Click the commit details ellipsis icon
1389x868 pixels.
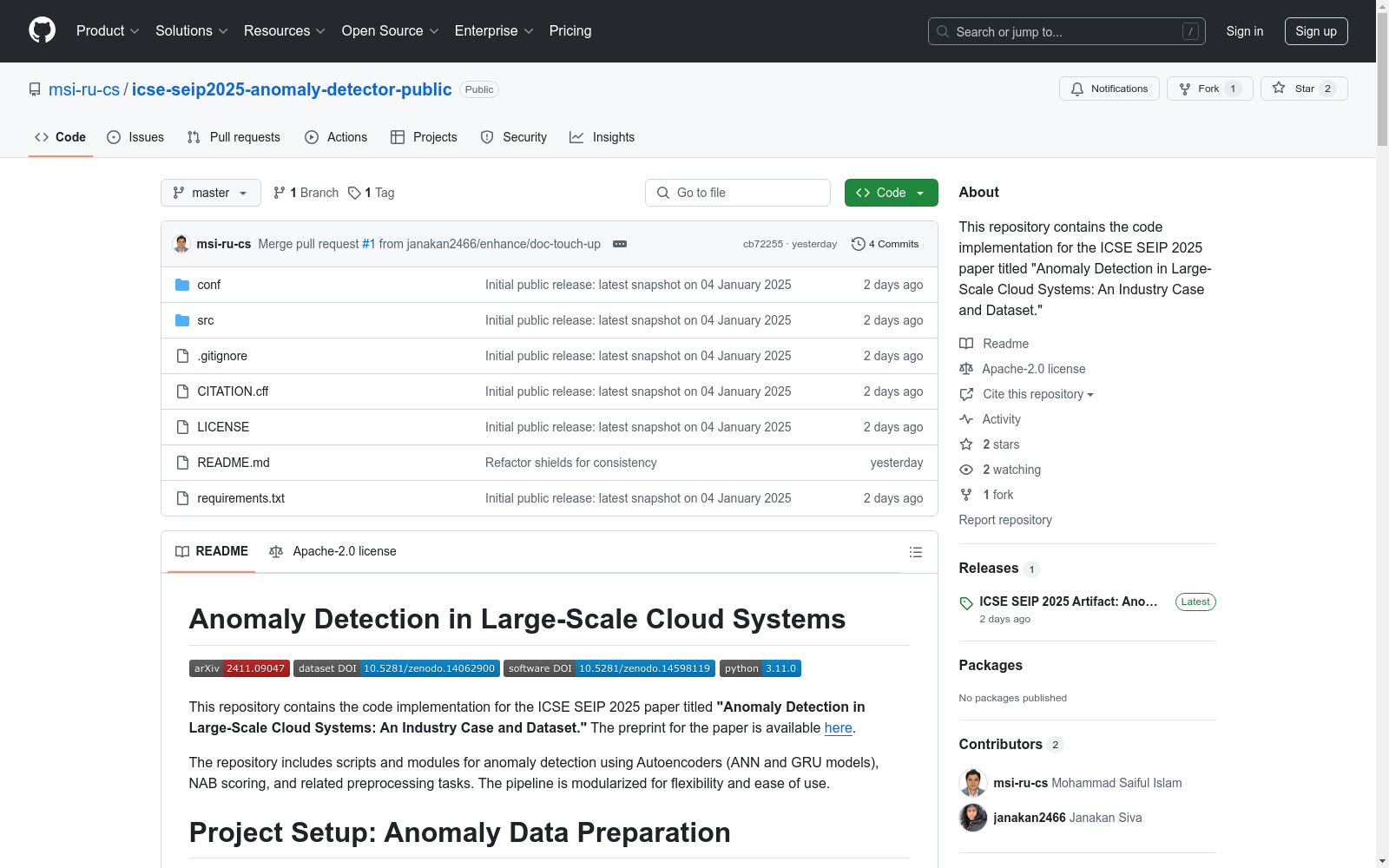tap(620, 244)
